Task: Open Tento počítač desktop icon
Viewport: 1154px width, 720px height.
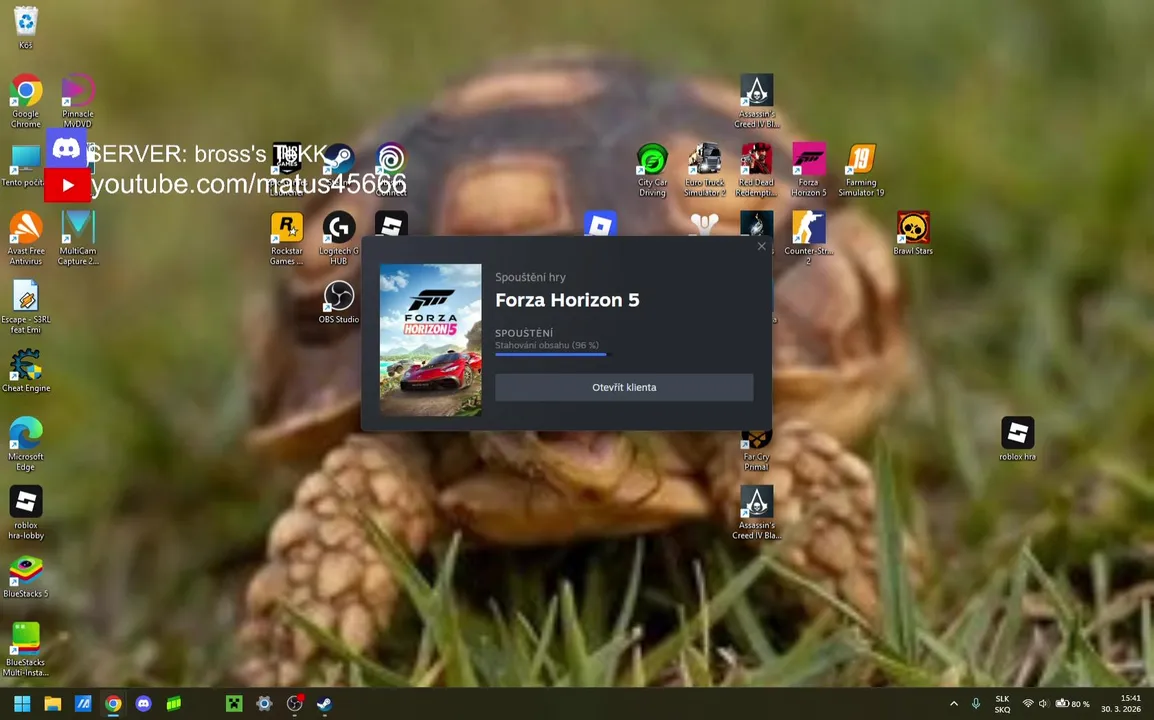Action: coord(24,166)
